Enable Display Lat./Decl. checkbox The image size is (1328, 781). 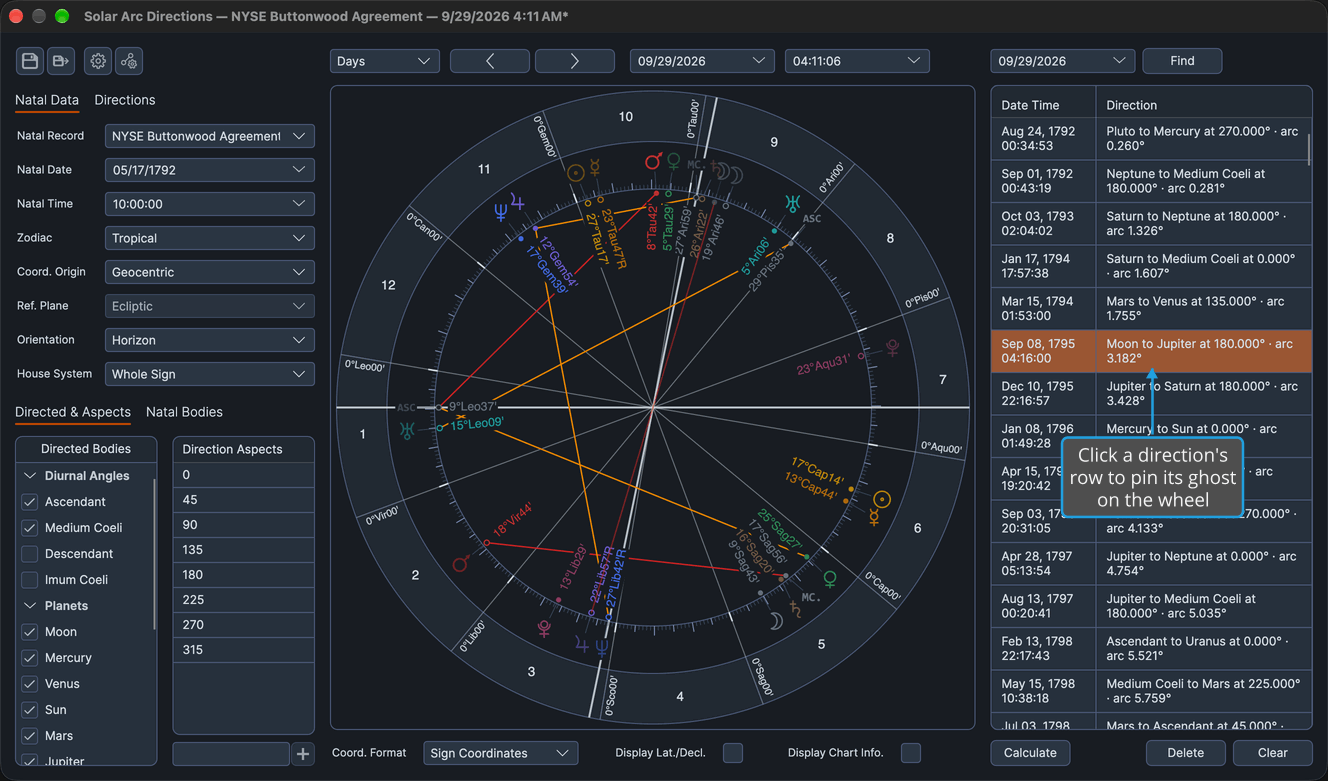pos(733,753)
